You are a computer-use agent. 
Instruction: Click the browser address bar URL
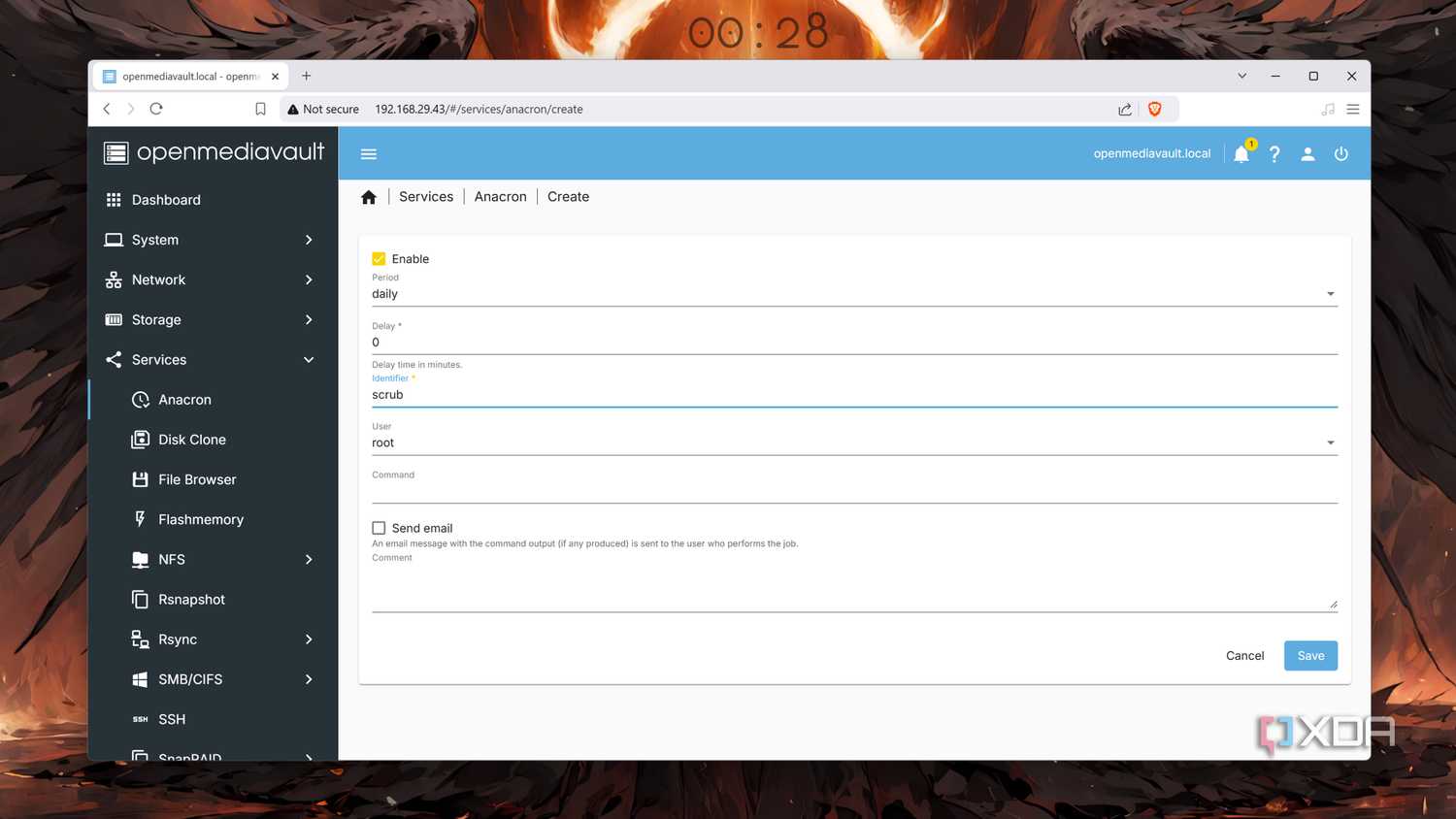[x=479, y=109]
